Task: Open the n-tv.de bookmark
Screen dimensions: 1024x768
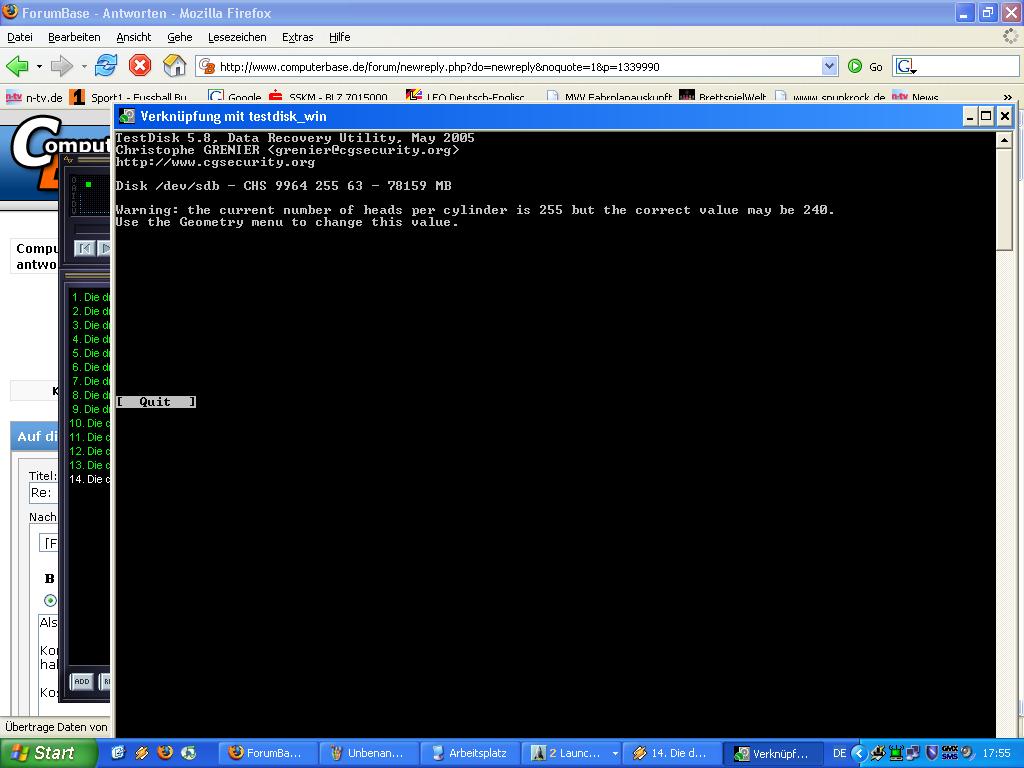Action: pyautogui.click(x=34, y=97)
